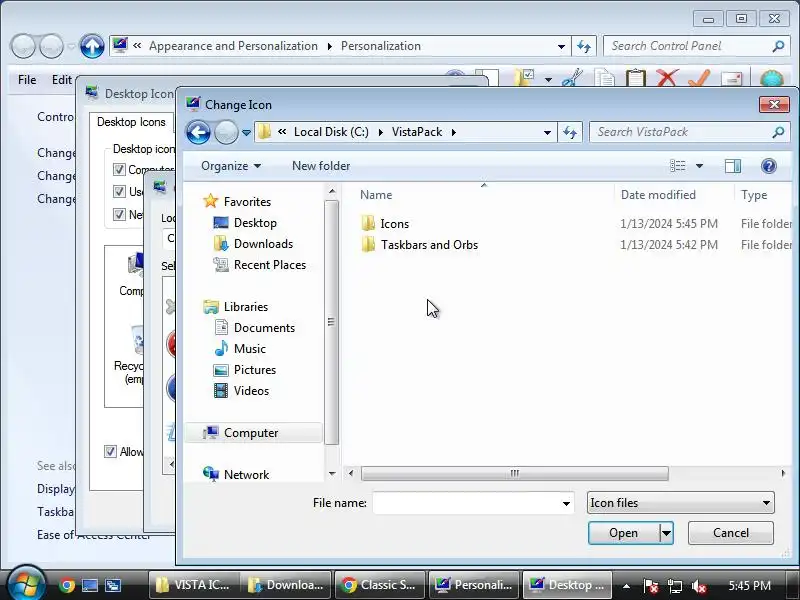Open help with the question mark icon
This screenshot has width=800, height=600.
768,166
